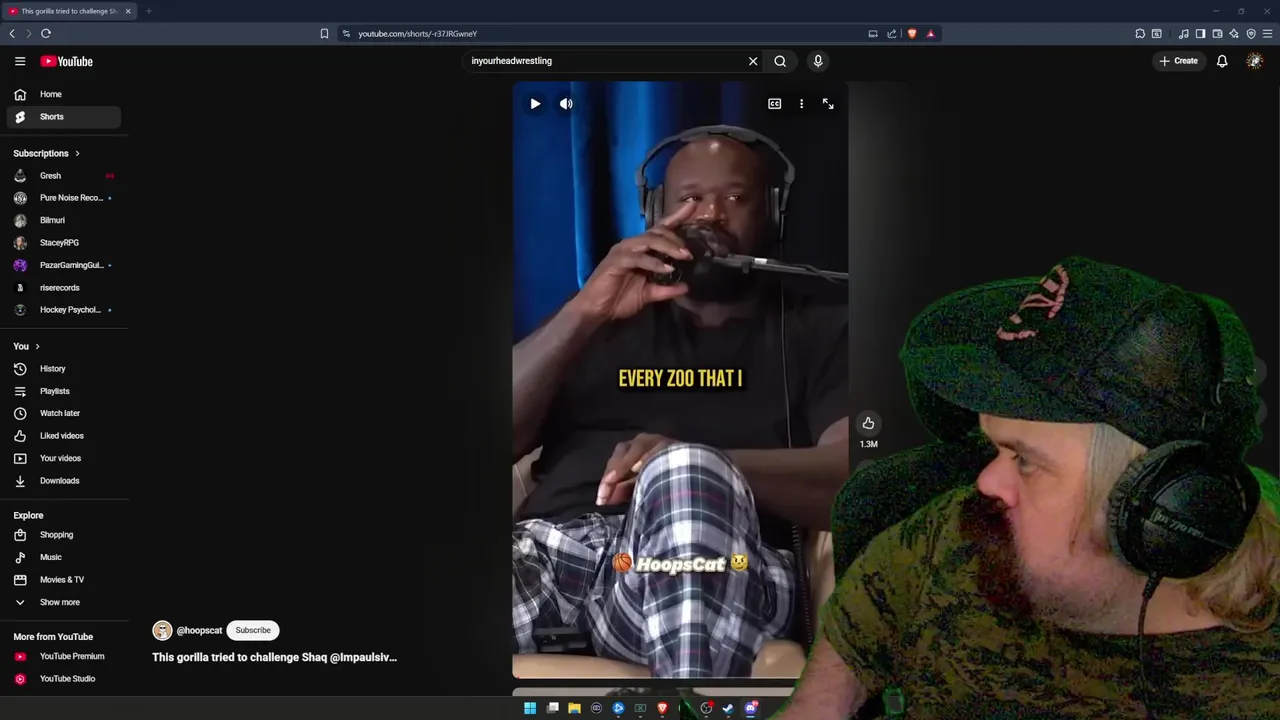The height and width of the screenshot is (720, 1280).
Task: Open Shopping under Explore
Action: click(64, 535)
